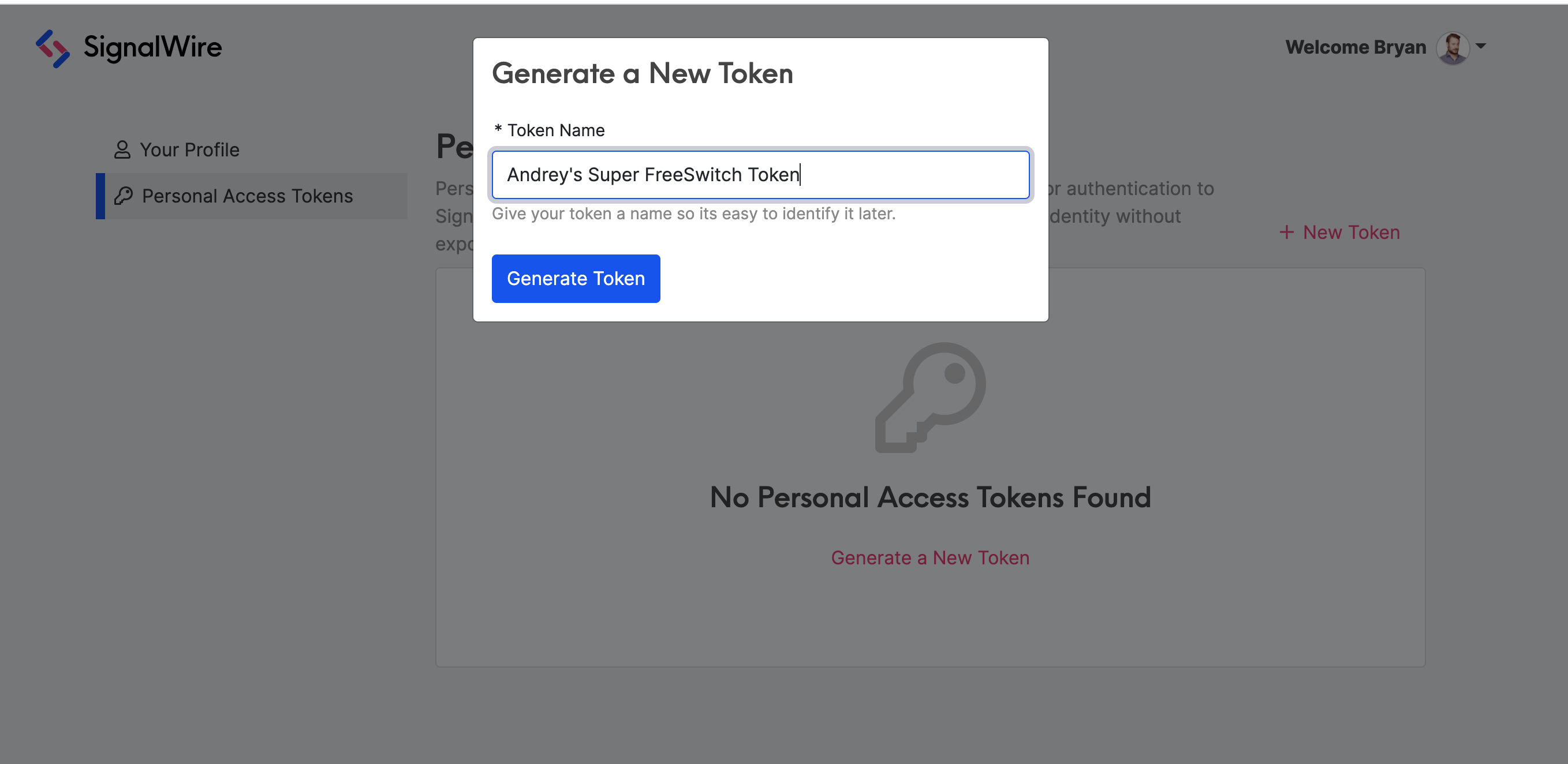Click the New Token link text
This screenshot has height=764, width=1568.
coord(1351,233)
